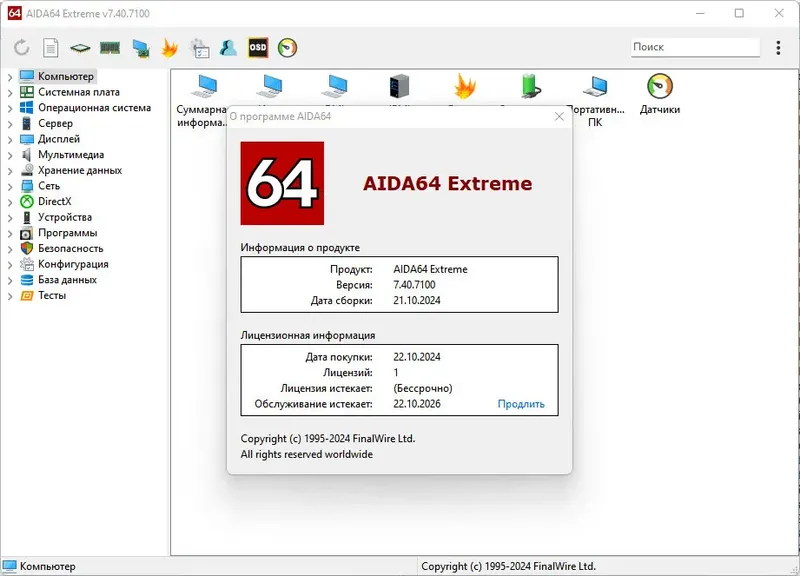The width and height of the screenshot is (800, 576).
Task: Click the CPU chip toolbar icon
Action: click(80, 48)
